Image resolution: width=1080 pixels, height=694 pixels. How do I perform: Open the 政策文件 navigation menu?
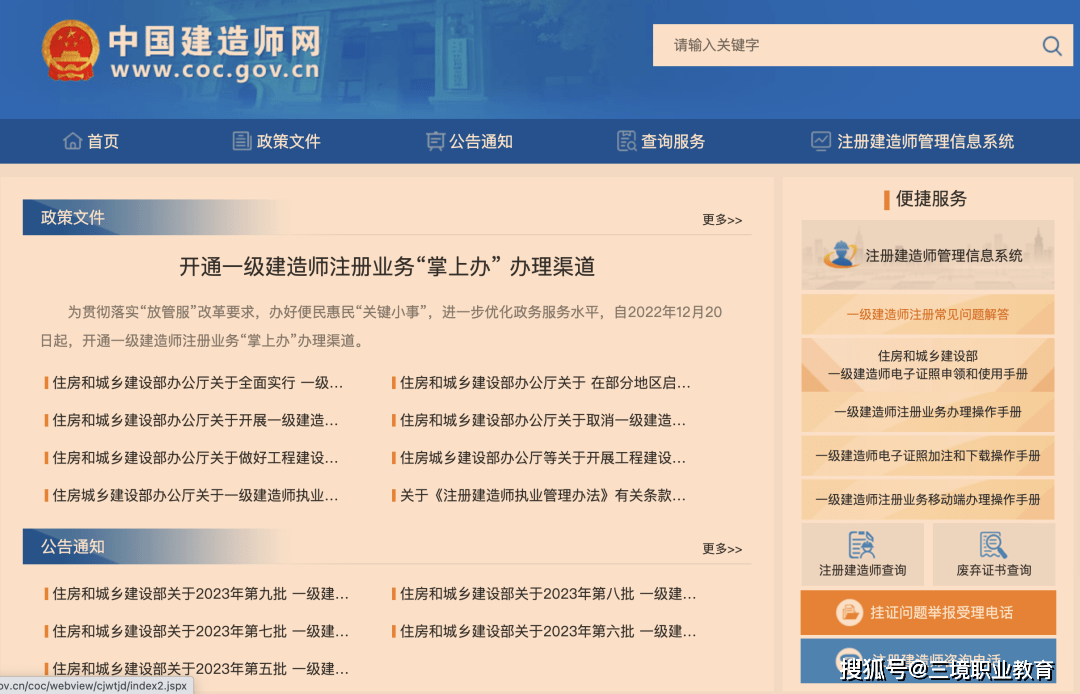(x=287, y=140)
